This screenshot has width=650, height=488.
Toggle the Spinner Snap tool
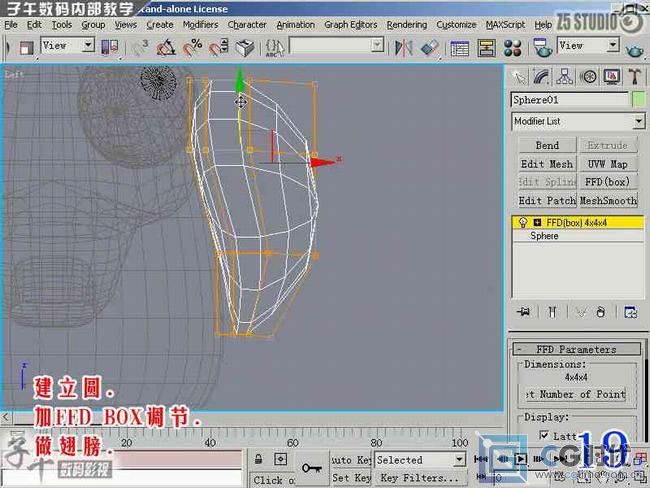click(218, 47)
